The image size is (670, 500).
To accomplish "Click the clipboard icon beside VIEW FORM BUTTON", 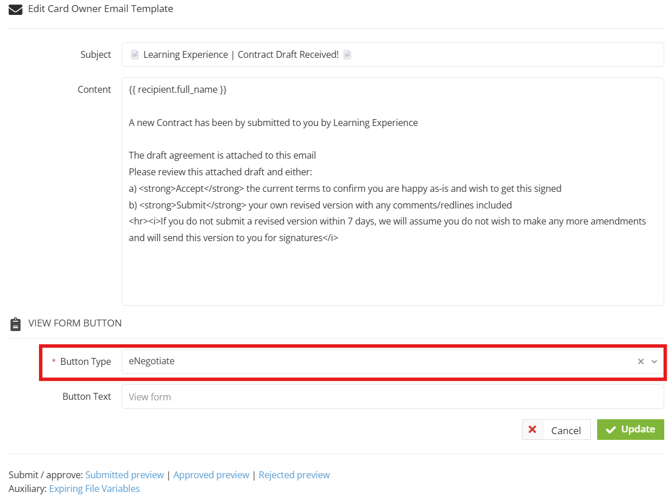I will [x=15, y=324].
